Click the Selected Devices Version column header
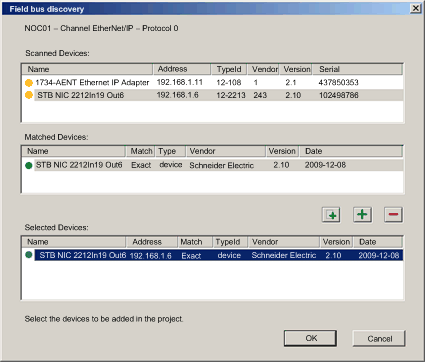 coord(337,242)
